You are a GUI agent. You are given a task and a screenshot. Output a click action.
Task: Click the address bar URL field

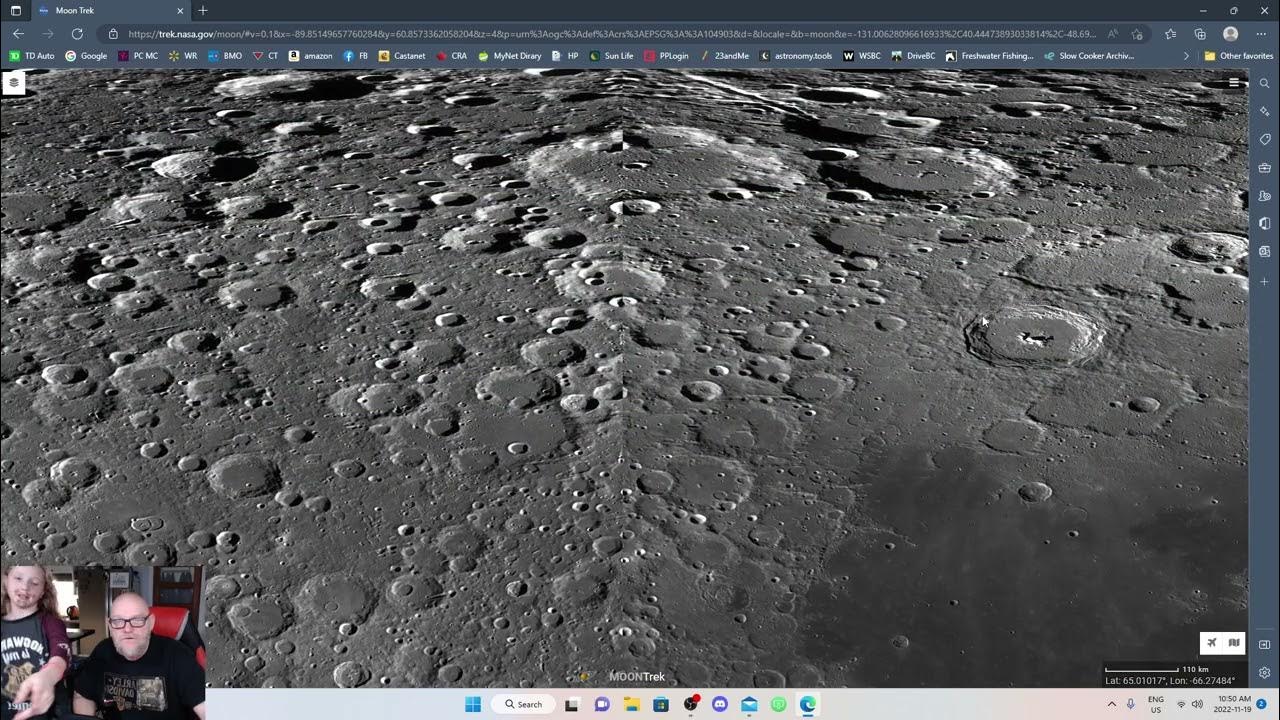click(610, 33)
